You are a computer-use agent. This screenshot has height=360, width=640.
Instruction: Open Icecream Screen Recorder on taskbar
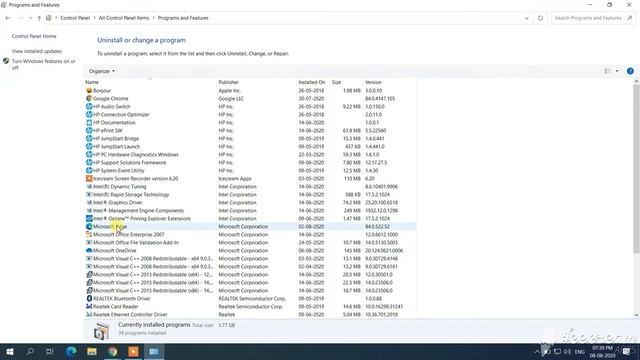coord(133,351)
